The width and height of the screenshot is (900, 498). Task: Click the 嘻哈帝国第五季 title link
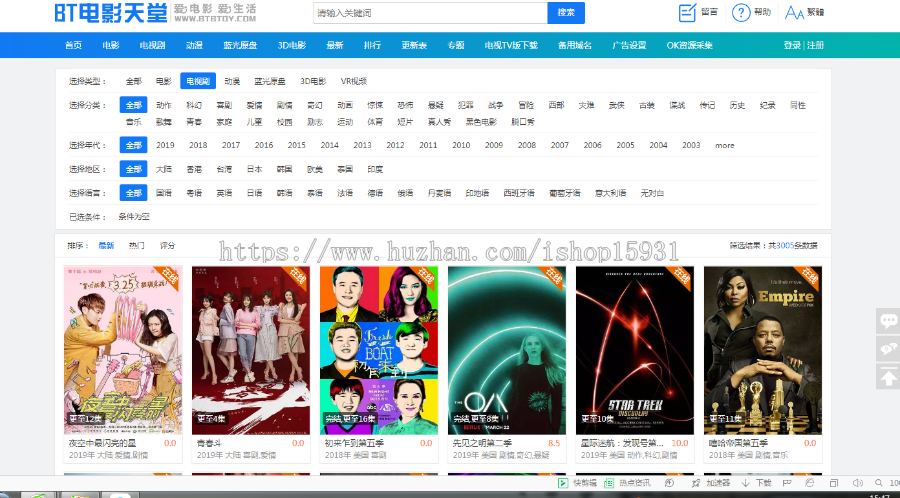(x=739, y=443)
